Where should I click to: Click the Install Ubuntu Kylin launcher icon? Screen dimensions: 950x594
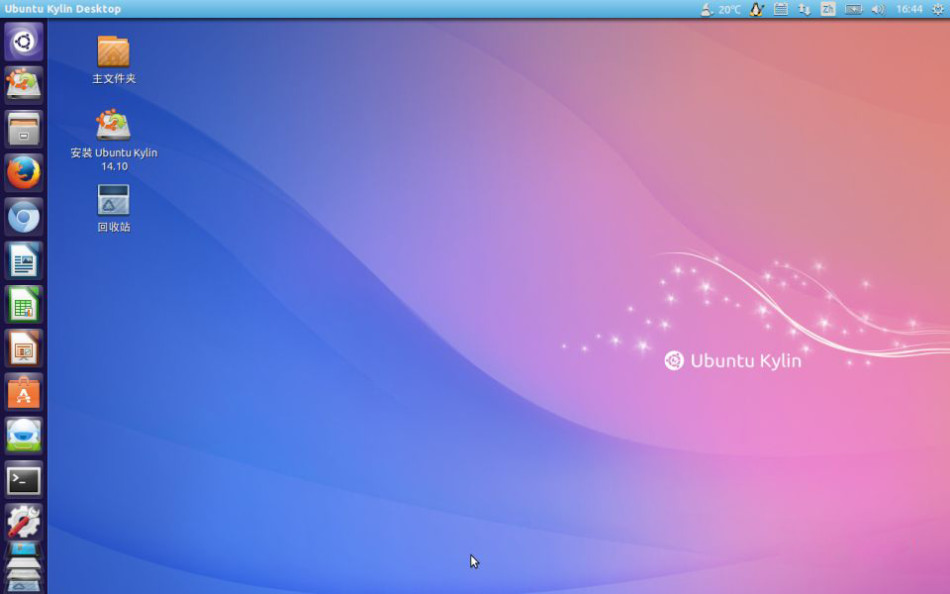(24, 85)
